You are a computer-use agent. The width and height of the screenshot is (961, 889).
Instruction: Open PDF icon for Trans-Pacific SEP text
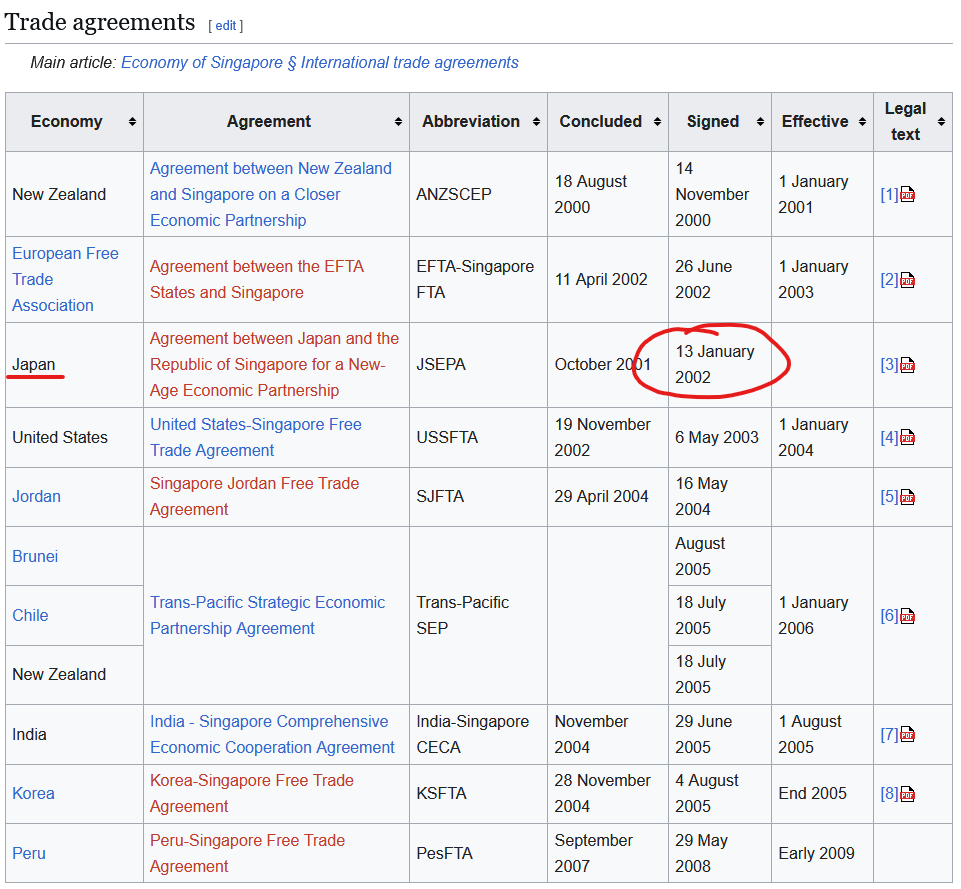click(x=908, y=616)
